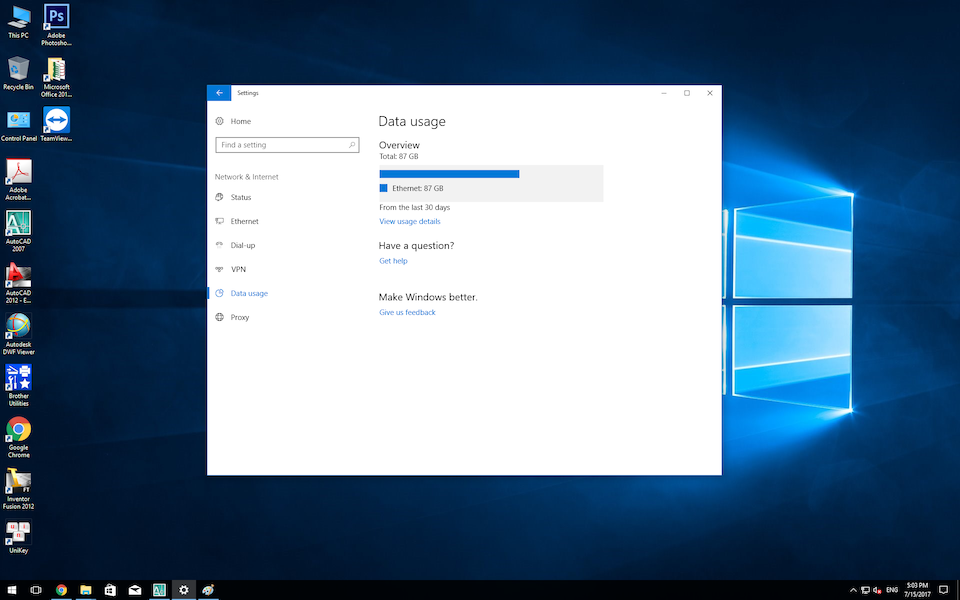Viewport: 960px width, 600px height.
Task: Click the Get help link
Action: [x=393, y=261]
